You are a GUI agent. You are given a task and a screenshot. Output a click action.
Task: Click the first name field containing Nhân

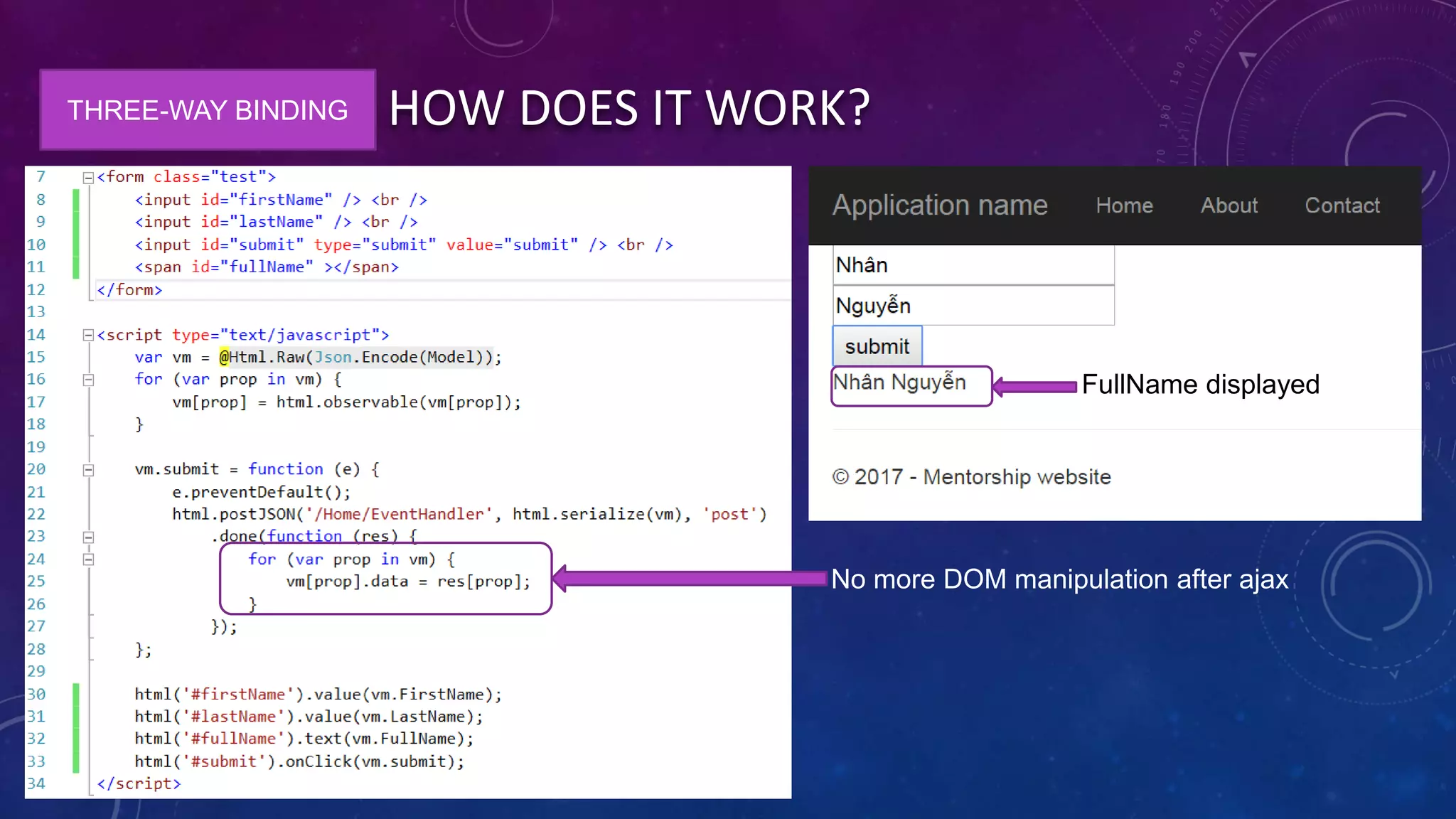tap(973, 265)
